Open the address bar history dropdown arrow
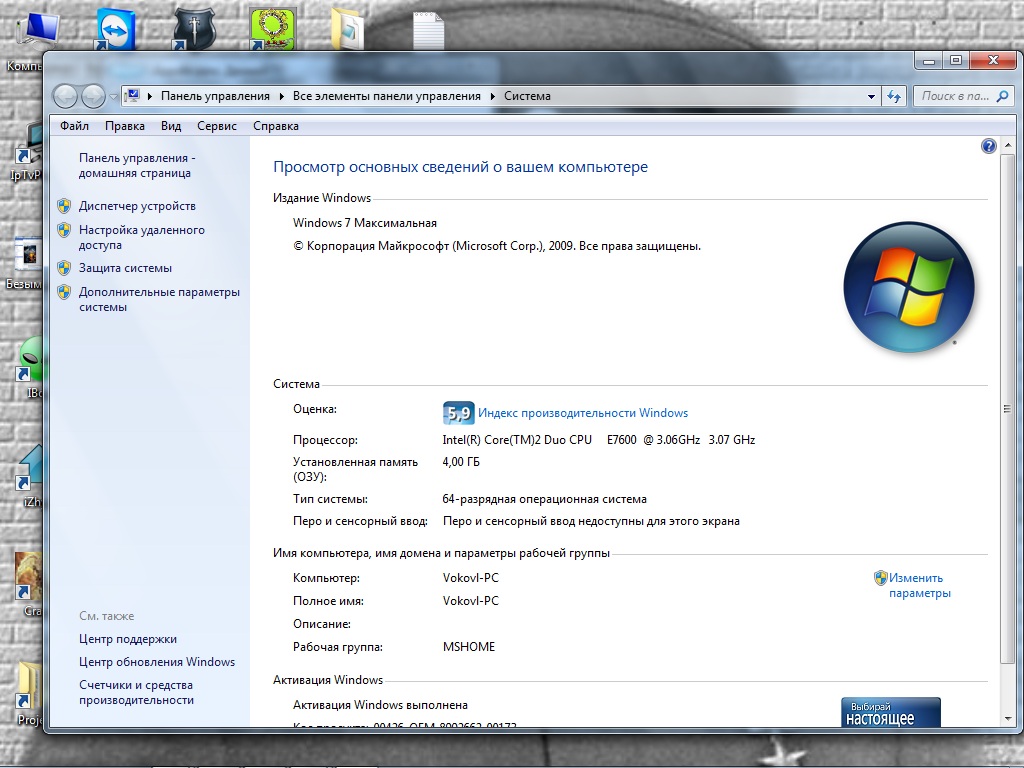 [871, 97]
